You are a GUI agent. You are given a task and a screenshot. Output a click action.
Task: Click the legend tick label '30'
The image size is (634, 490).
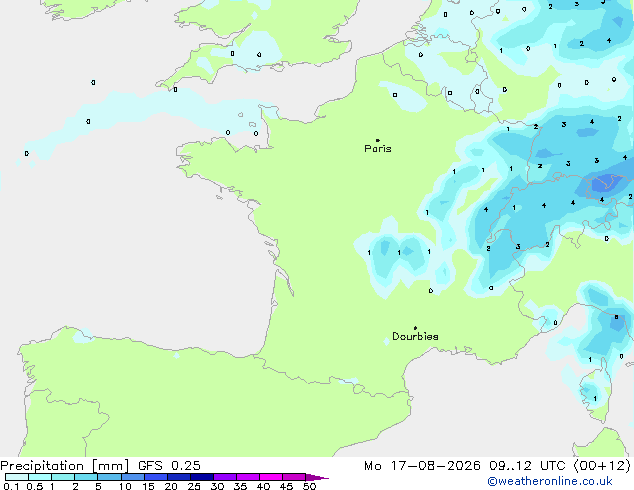coord(217,486)
